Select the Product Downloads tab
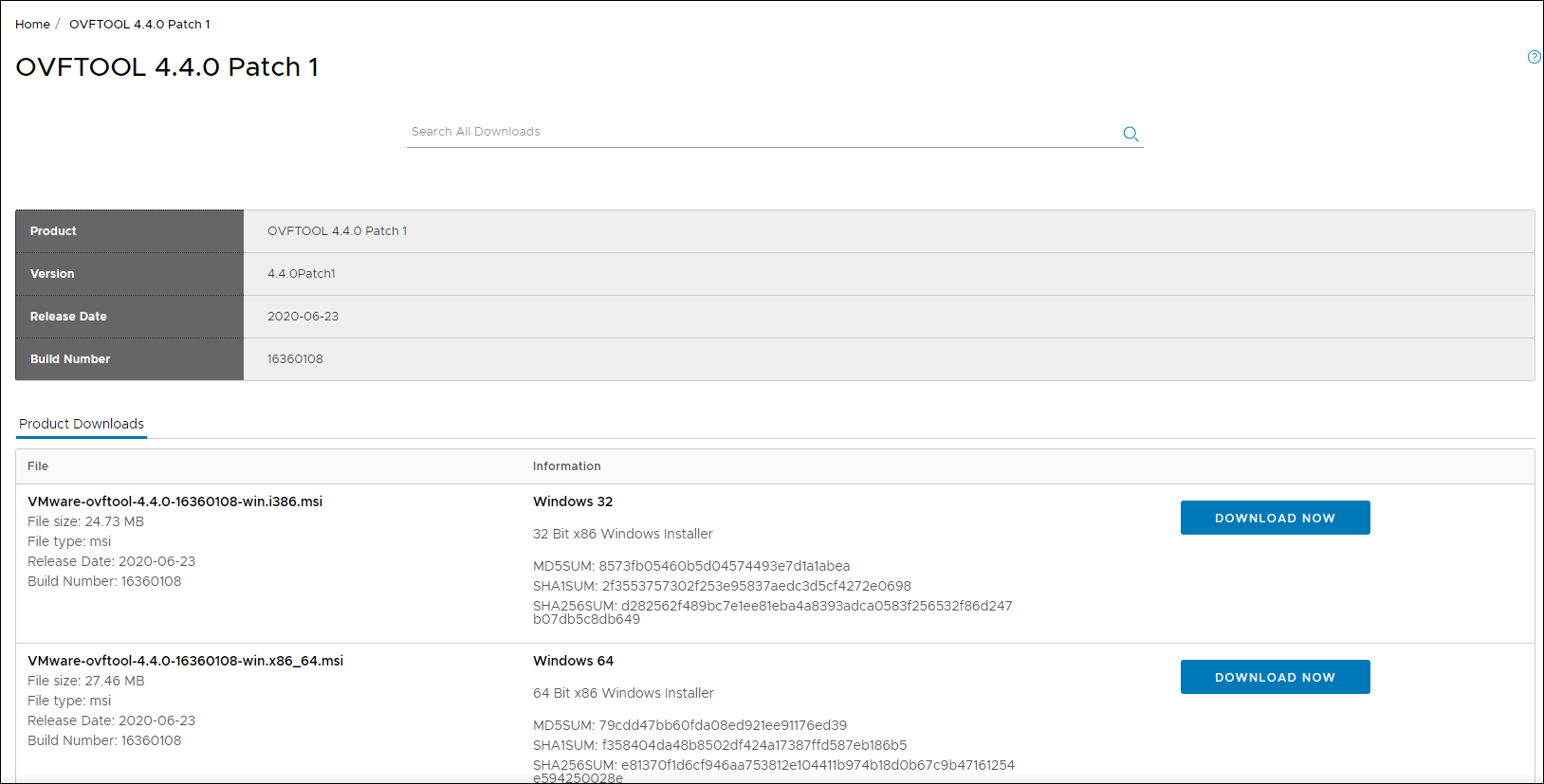This screenshot has height=784, width=1544. (x=82, y=424)
